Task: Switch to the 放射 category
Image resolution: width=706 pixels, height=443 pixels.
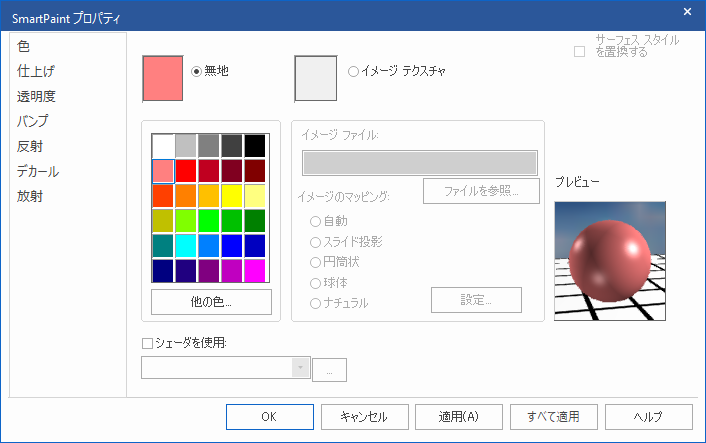Action: tap(30, 196)
